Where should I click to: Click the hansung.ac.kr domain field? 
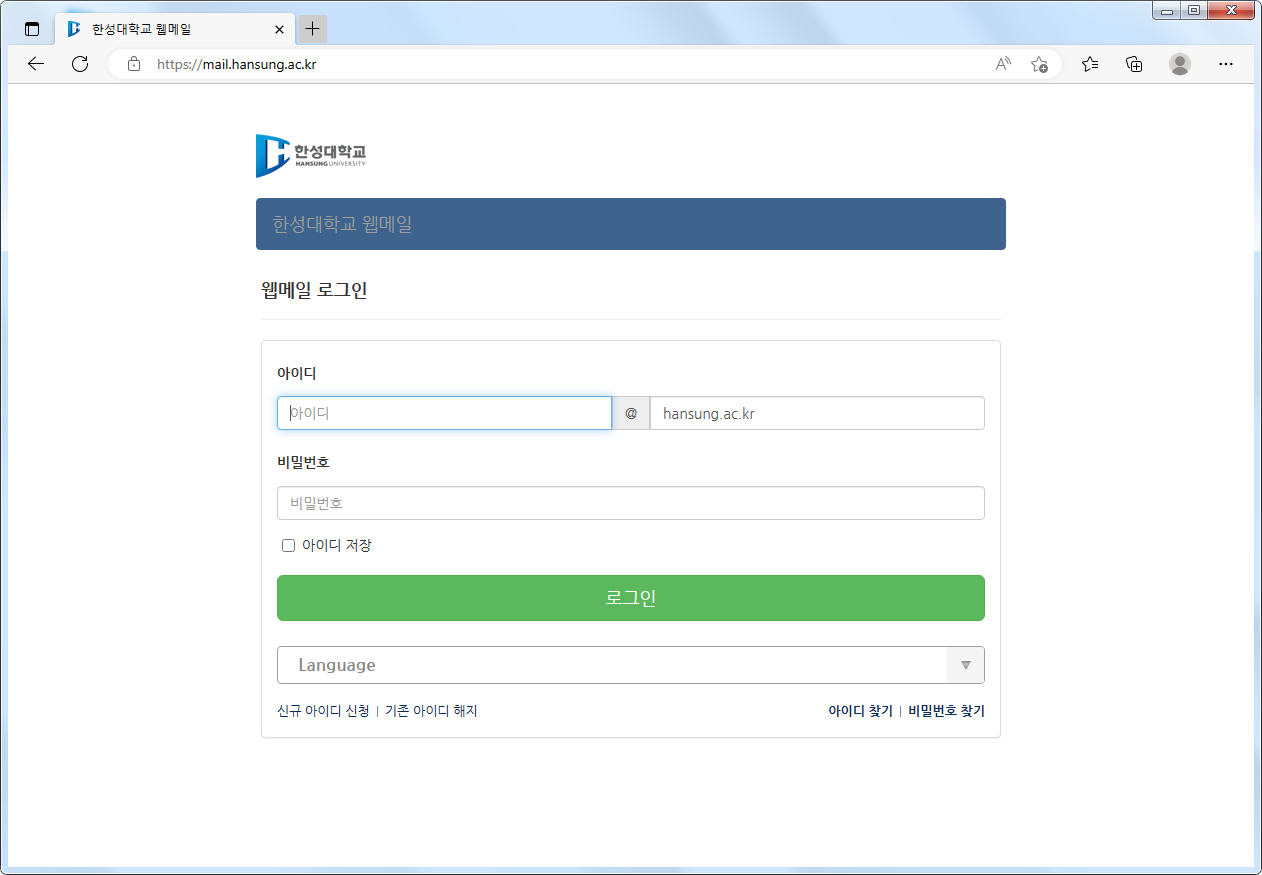(817, 413)
